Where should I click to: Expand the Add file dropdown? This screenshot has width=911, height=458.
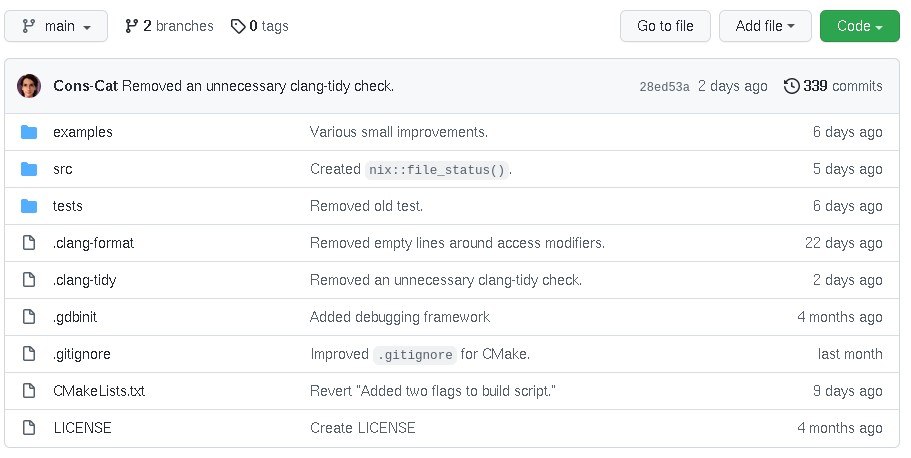pos(765,26)
